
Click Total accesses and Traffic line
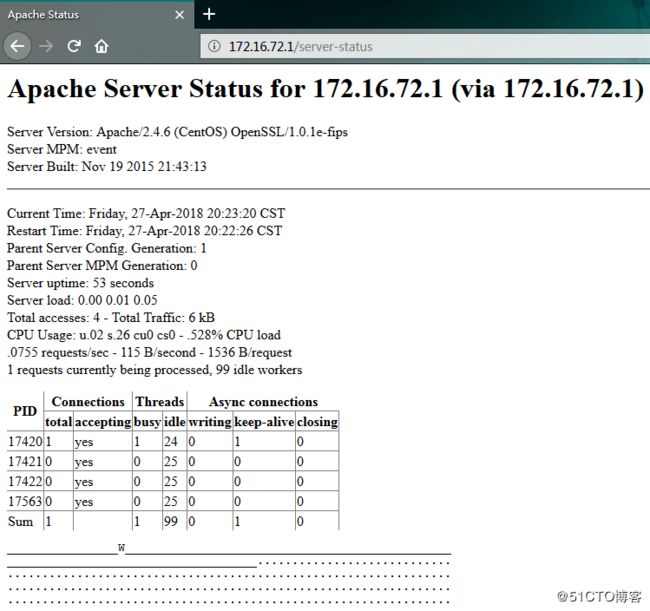pyautogui.click(x=111, y=318)
